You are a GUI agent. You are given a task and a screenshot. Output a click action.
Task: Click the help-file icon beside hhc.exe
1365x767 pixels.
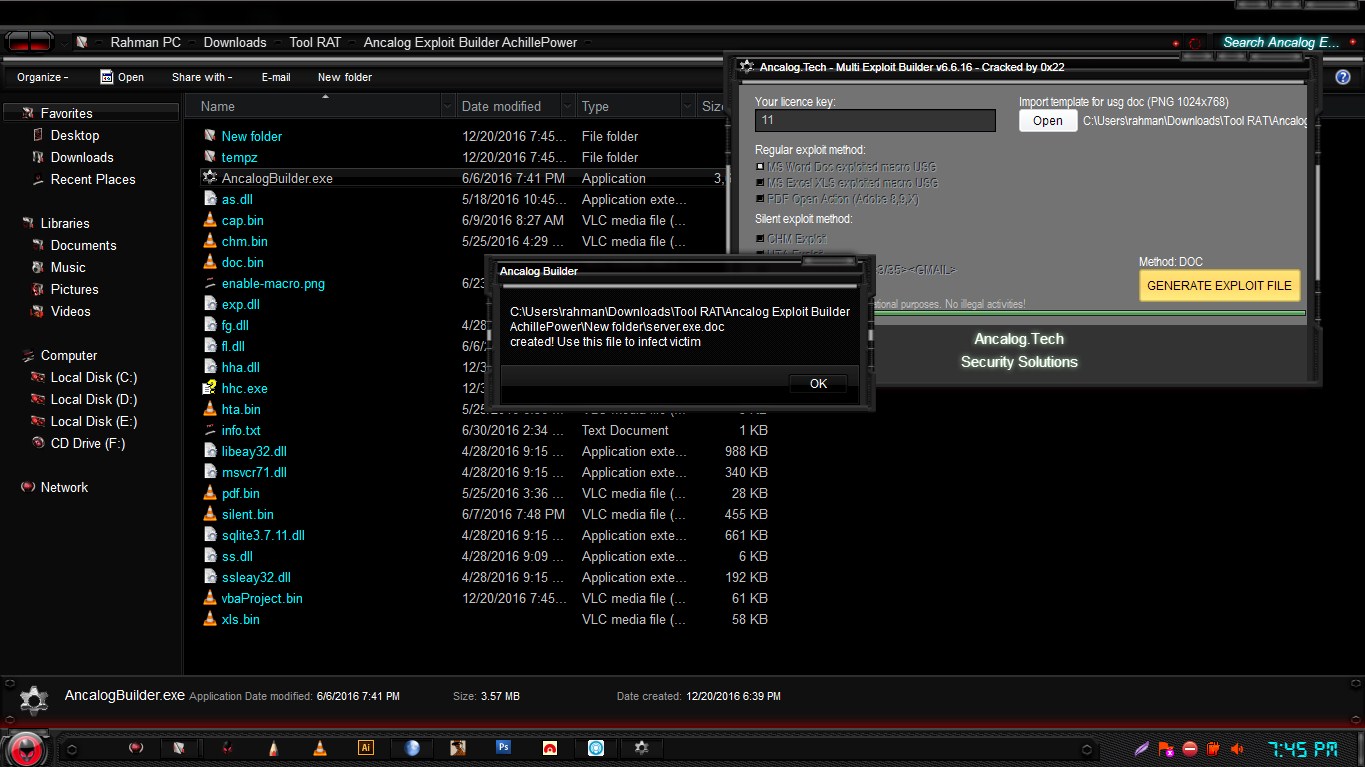click(210, 388)
